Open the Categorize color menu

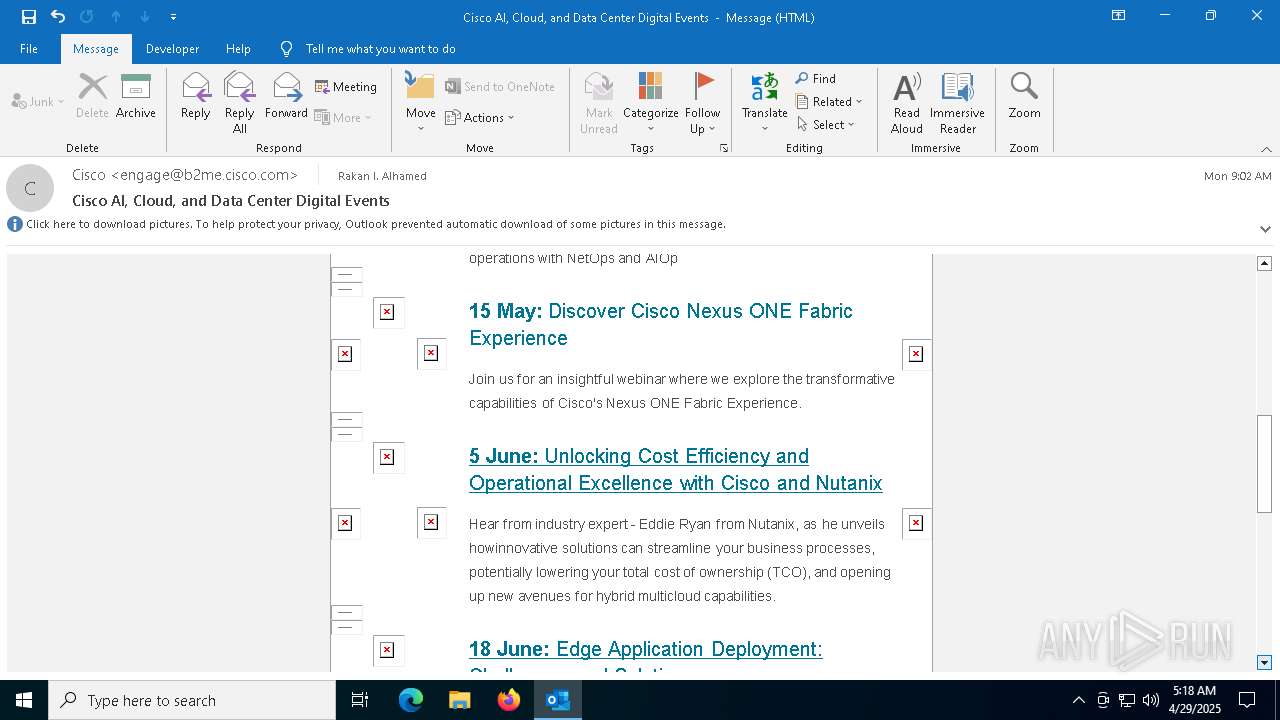[x=651, y=103]
